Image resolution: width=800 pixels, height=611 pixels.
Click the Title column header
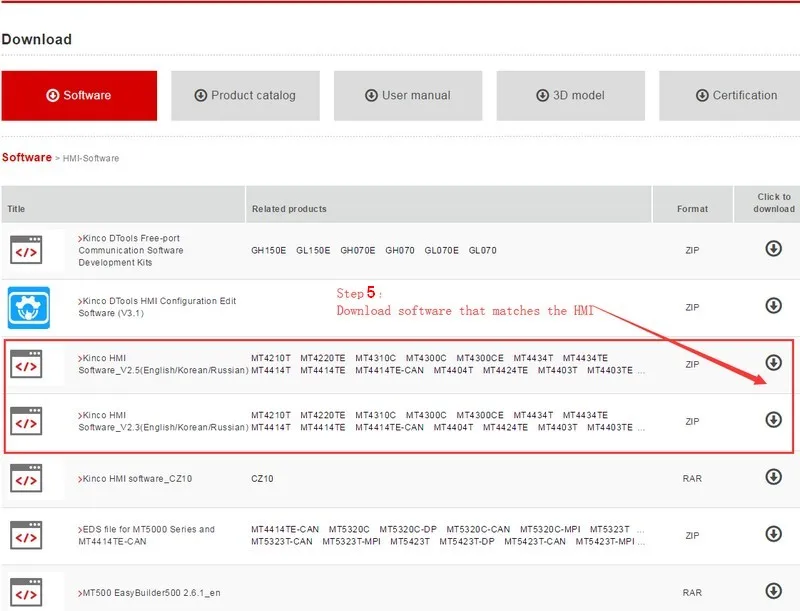pyautogui.click(x=123, y=205)
